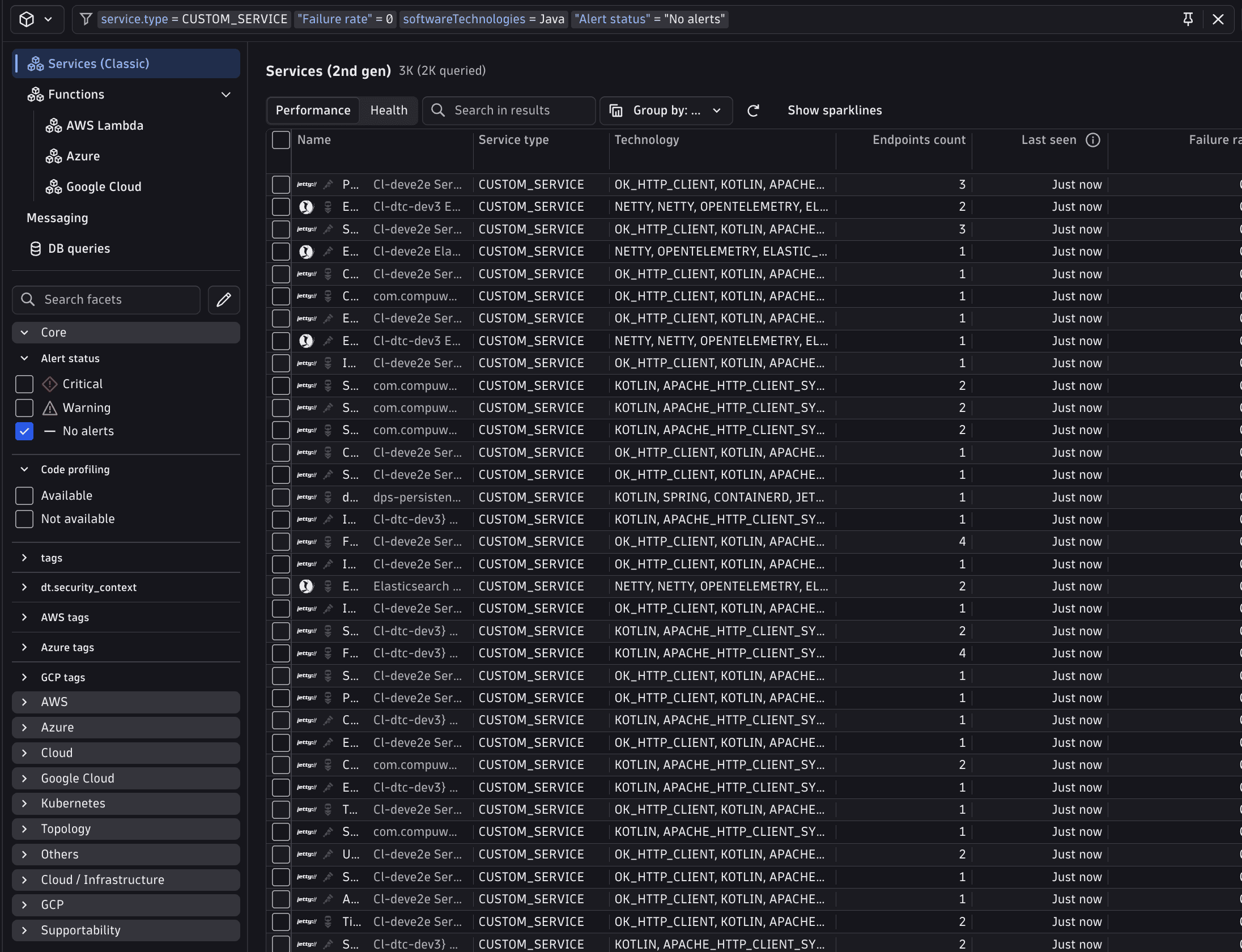Check the Not available checkbox
The height and width of the screenshot is (952, 1242).
pos(24,519)
